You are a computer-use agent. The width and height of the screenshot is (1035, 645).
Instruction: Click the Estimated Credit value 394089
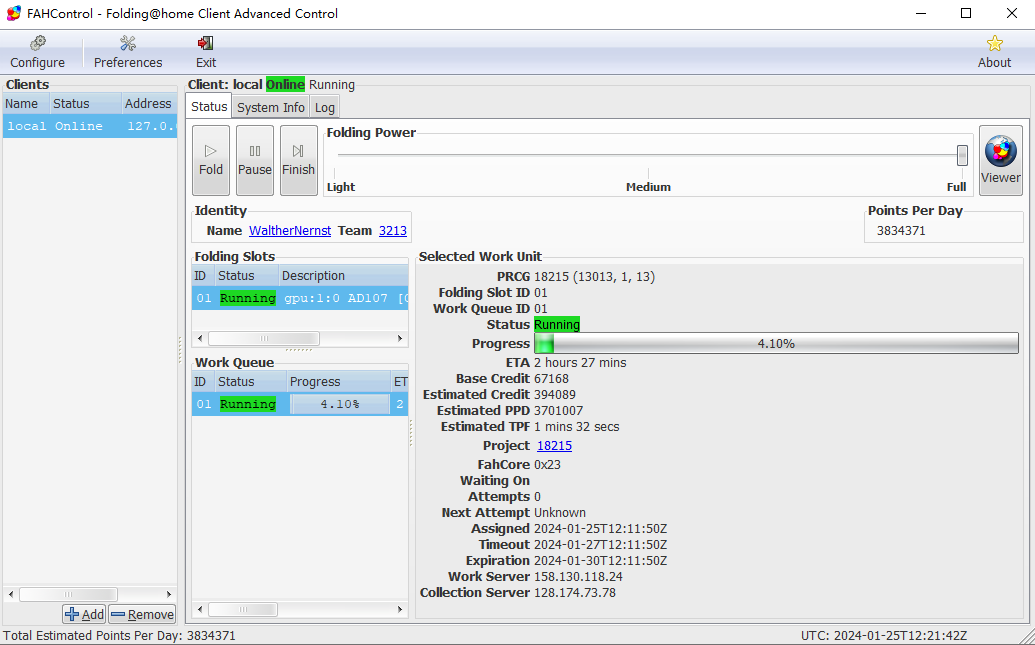click(x=554, y=394)
